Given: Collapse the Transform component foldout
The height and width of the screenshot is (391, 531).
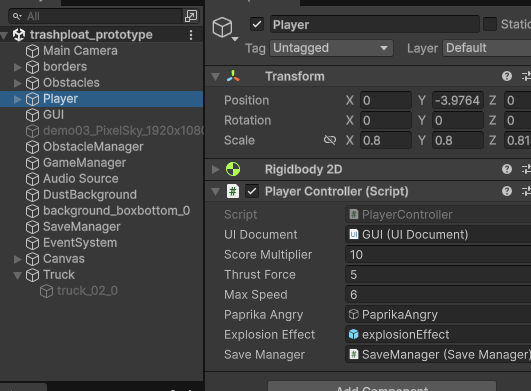Looking at the screenshot, I should point(215,77).
